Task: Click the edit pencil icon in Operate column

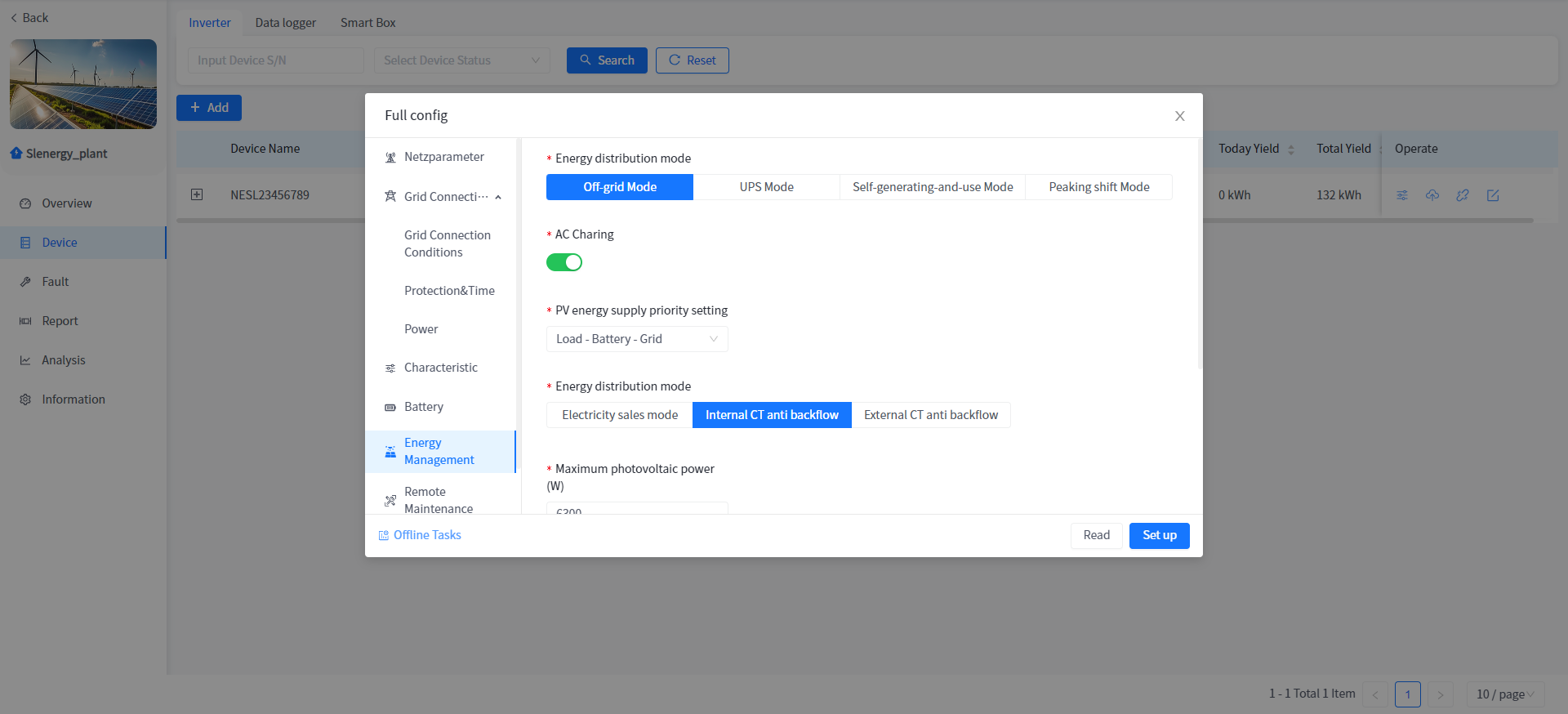Action: 1493,195
